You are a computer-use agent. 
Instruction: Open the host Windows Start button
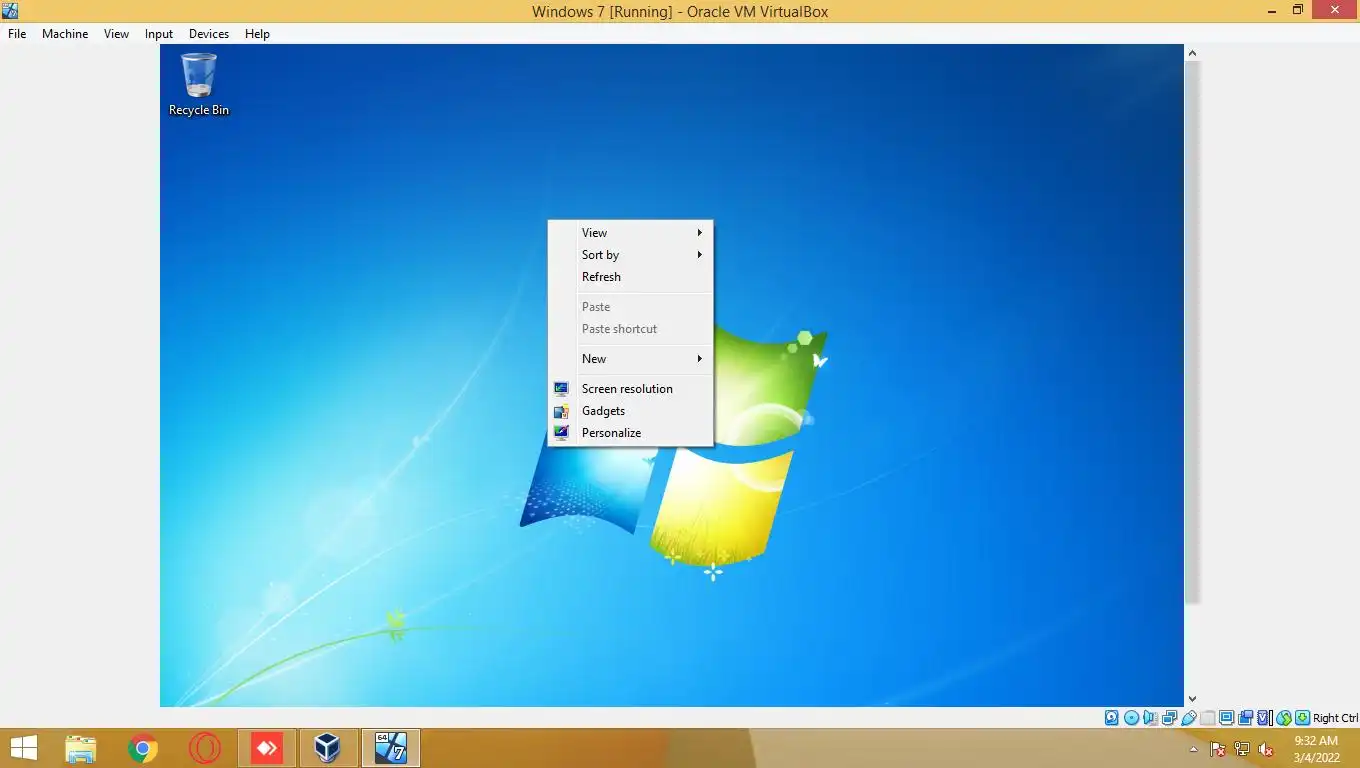[23, 748]
